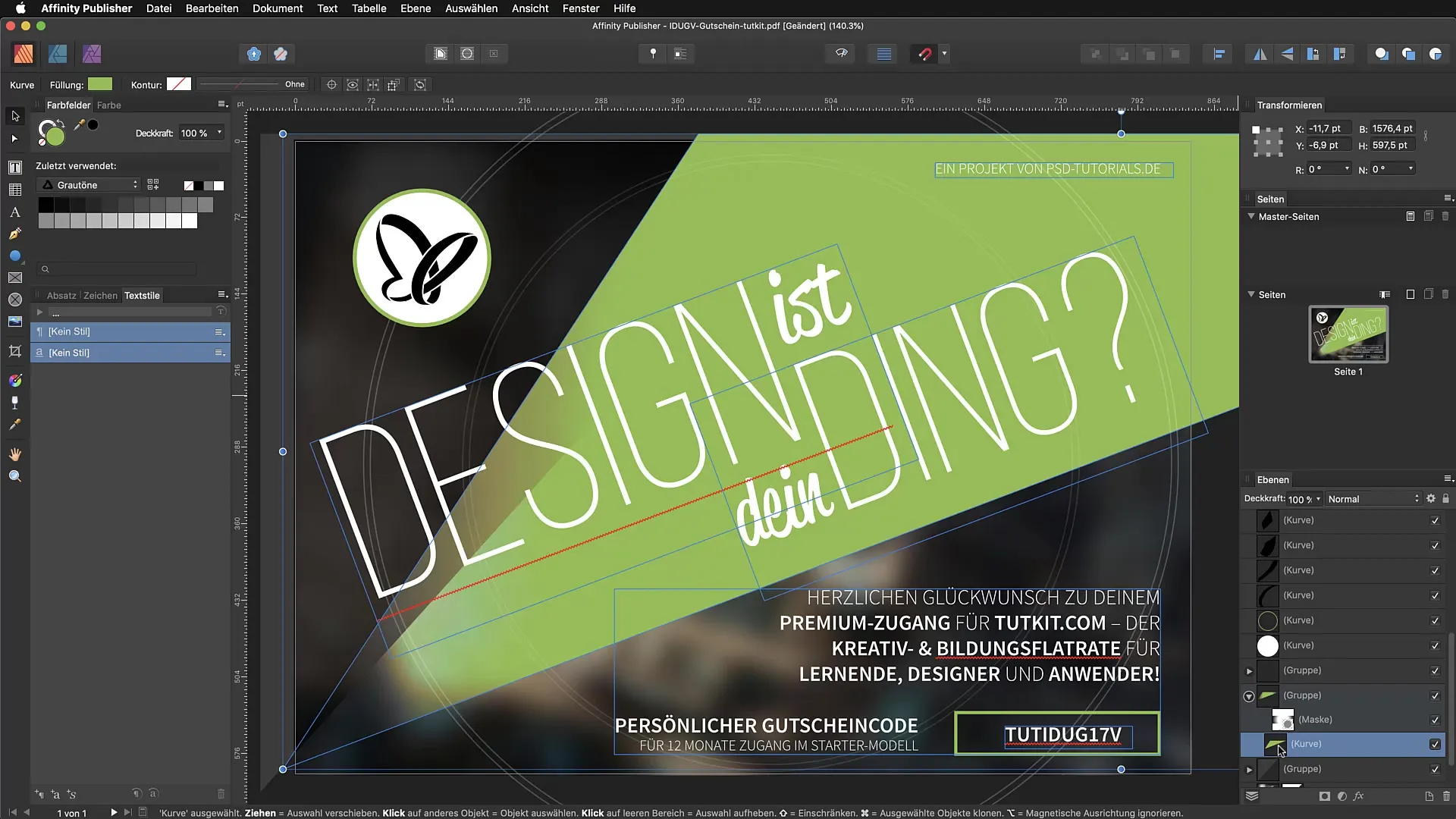The image size is (1456, 819).
Task: Toggle the snapping magnet icon
Action: coord(924,54)
